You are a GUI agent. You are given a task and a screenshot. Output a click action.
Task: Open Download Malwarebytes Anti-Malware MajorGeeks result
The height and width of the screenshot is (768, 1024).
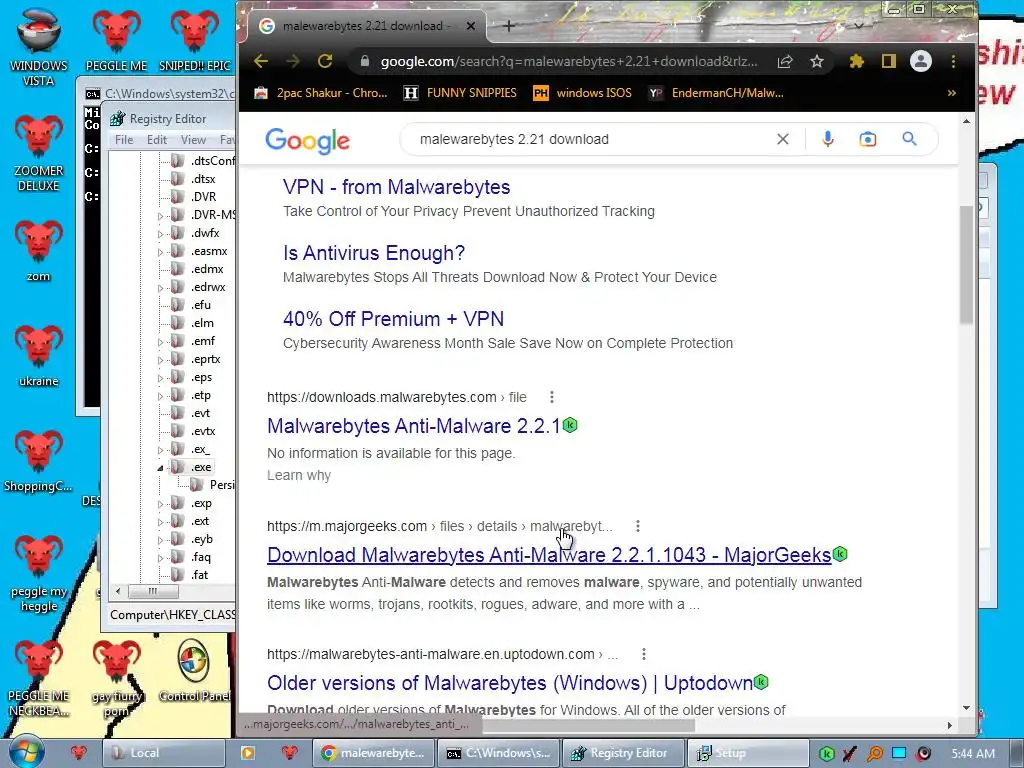549,554
